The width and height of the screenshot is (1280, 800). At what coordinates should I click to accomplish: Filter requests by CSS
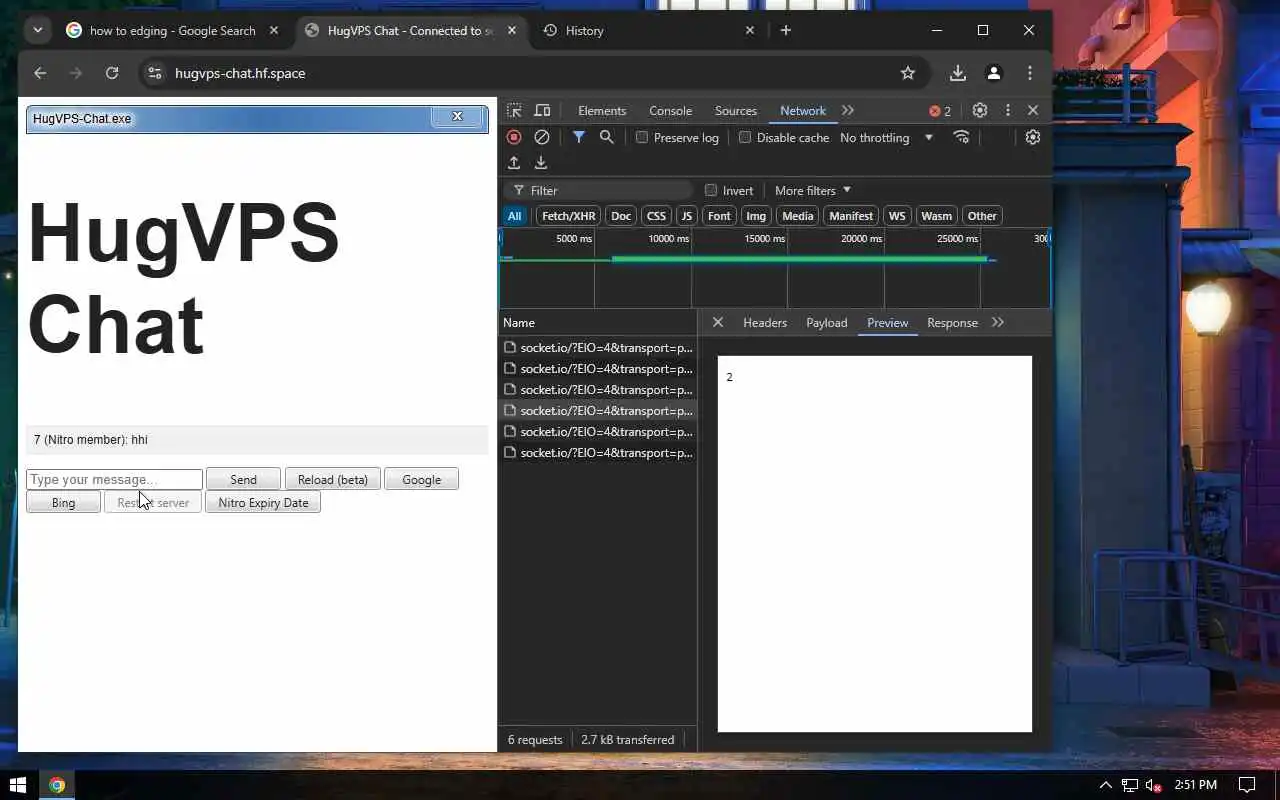tap(656, 216)
